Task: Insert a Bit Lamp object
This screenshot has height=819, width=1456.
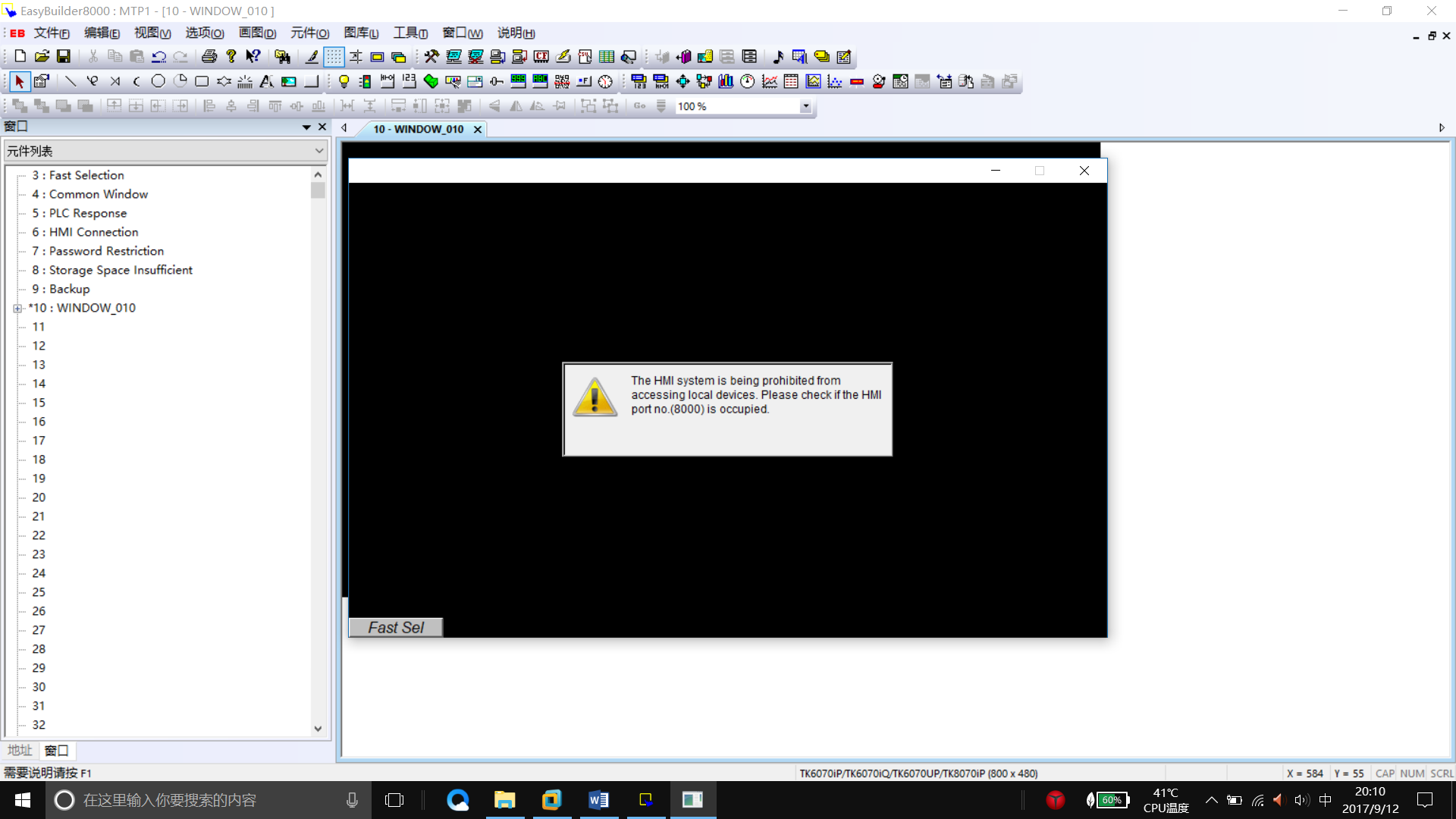Action: tap(344, 82)
